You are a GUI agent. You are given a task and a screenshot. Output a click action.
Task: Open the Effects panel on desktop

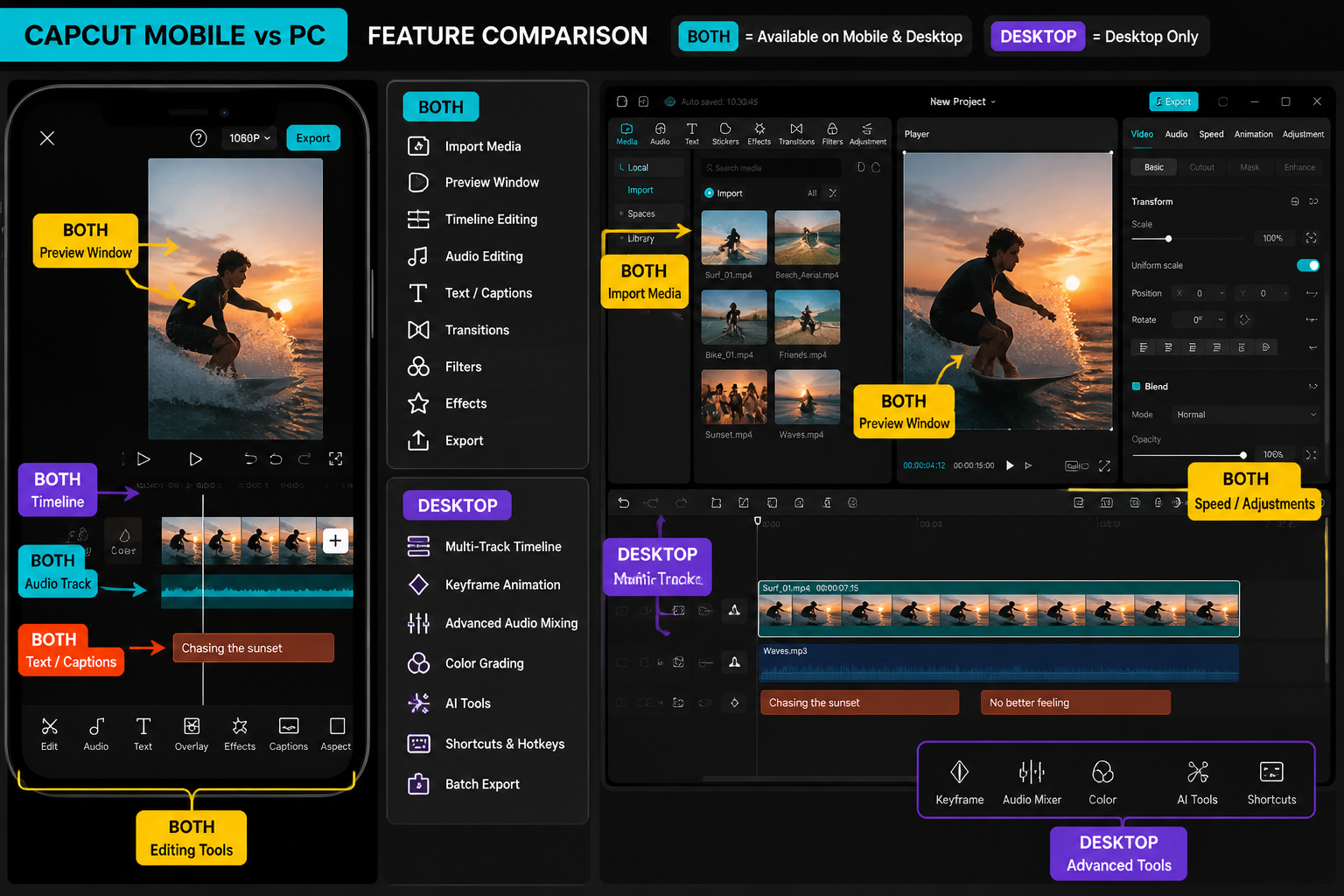[759, 134]
